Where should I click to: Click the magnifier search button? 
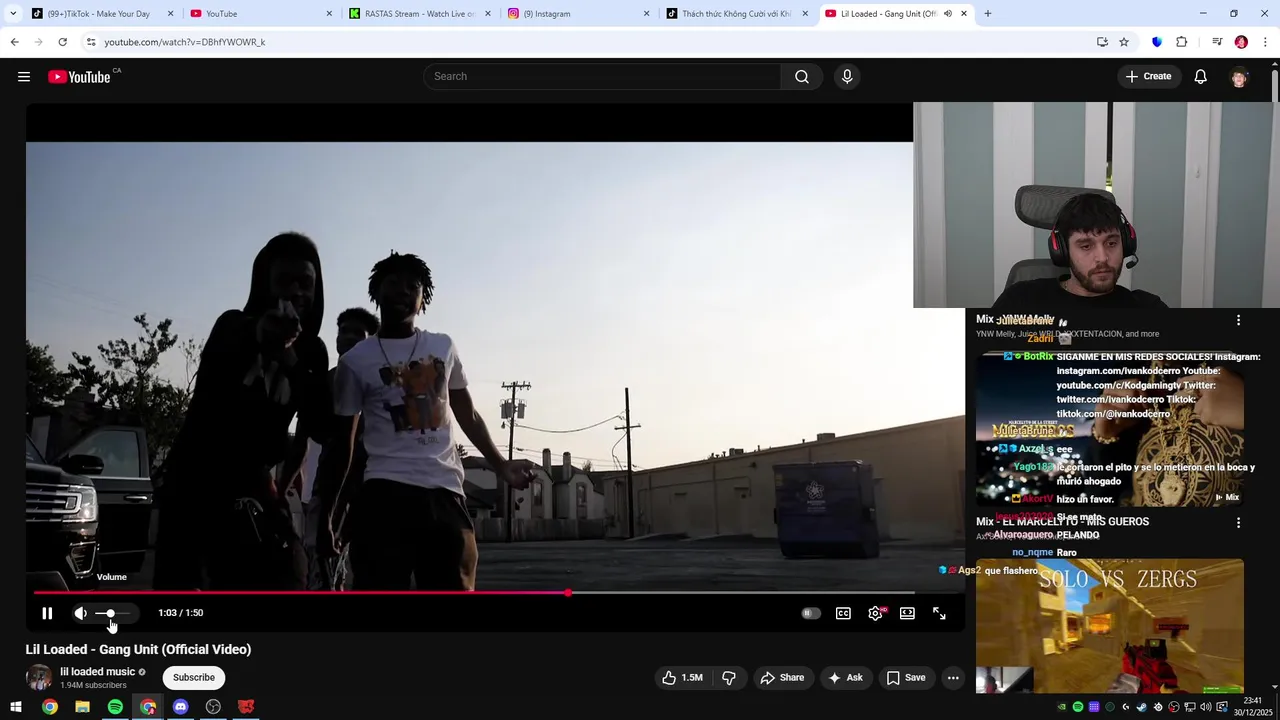tap(802, 77)
